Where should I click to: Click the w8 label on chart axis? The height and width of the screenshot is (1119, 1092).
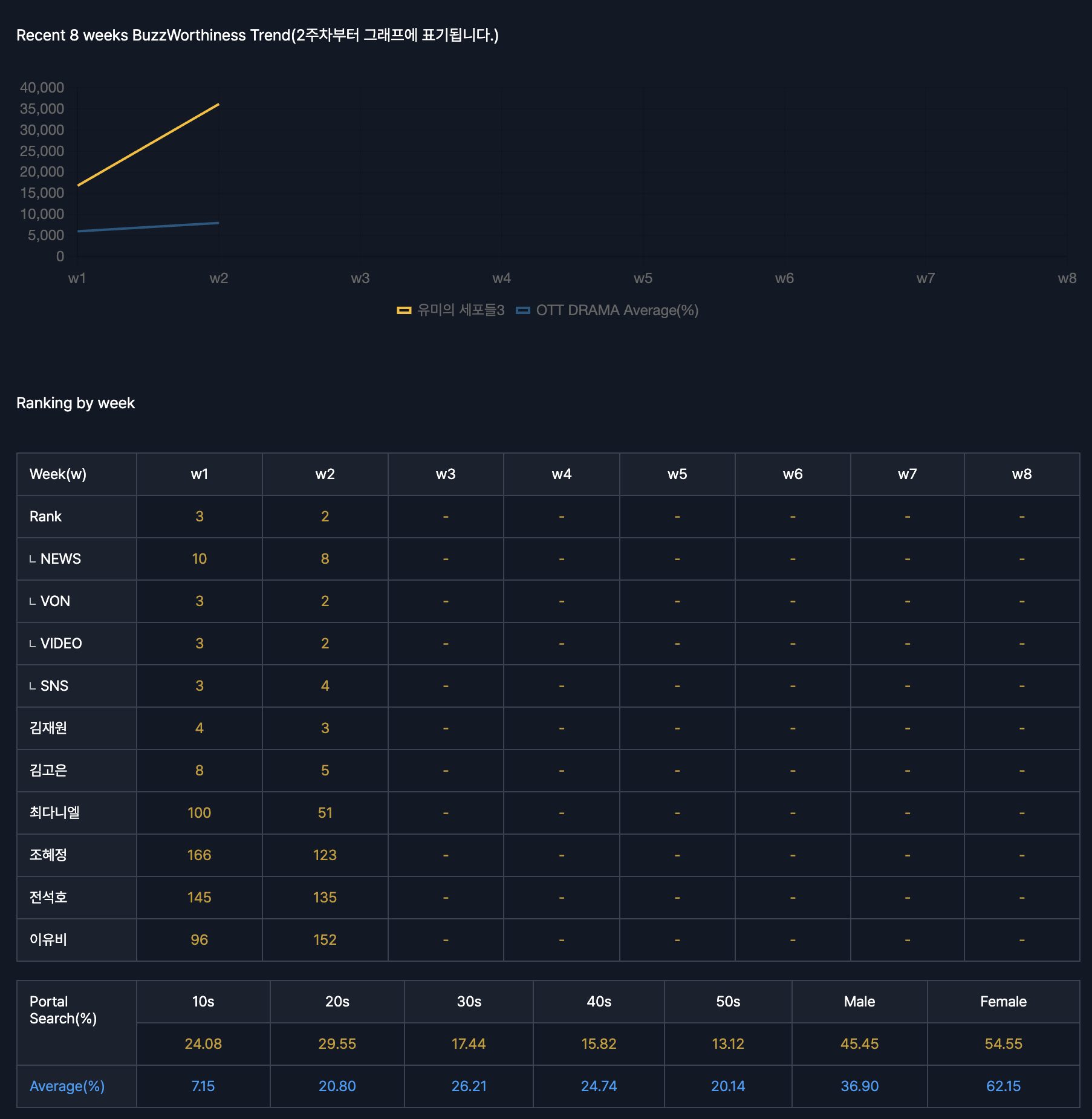[x=1067, y=278]
